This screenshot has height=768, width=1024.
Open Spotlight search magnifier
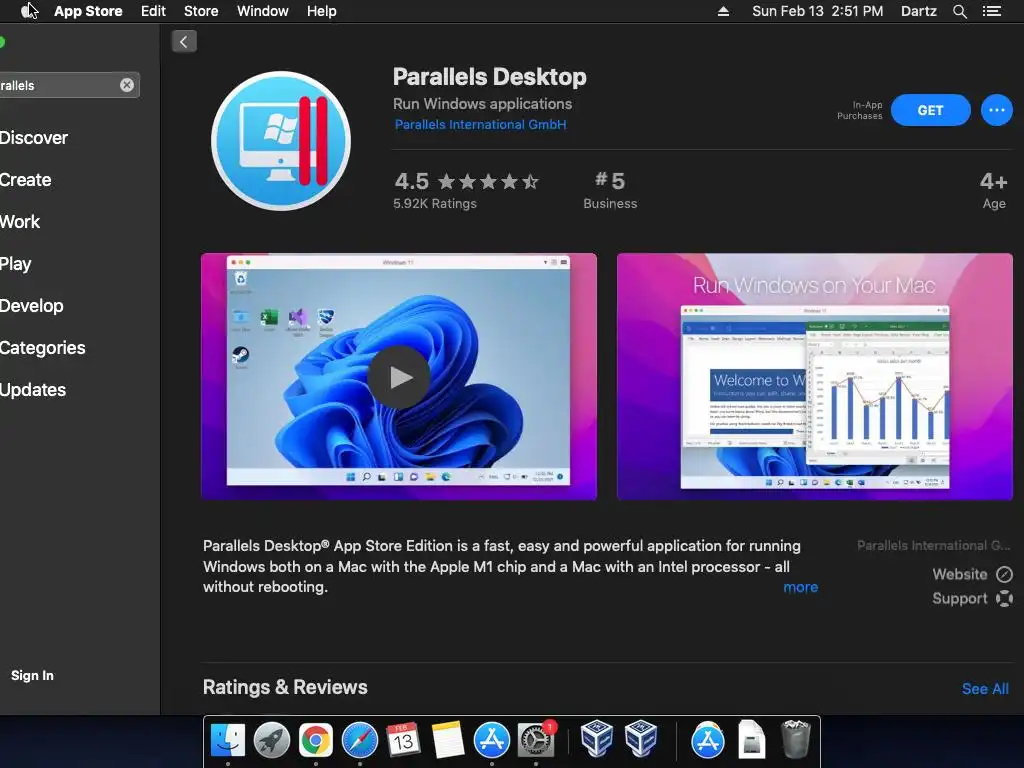959,11
